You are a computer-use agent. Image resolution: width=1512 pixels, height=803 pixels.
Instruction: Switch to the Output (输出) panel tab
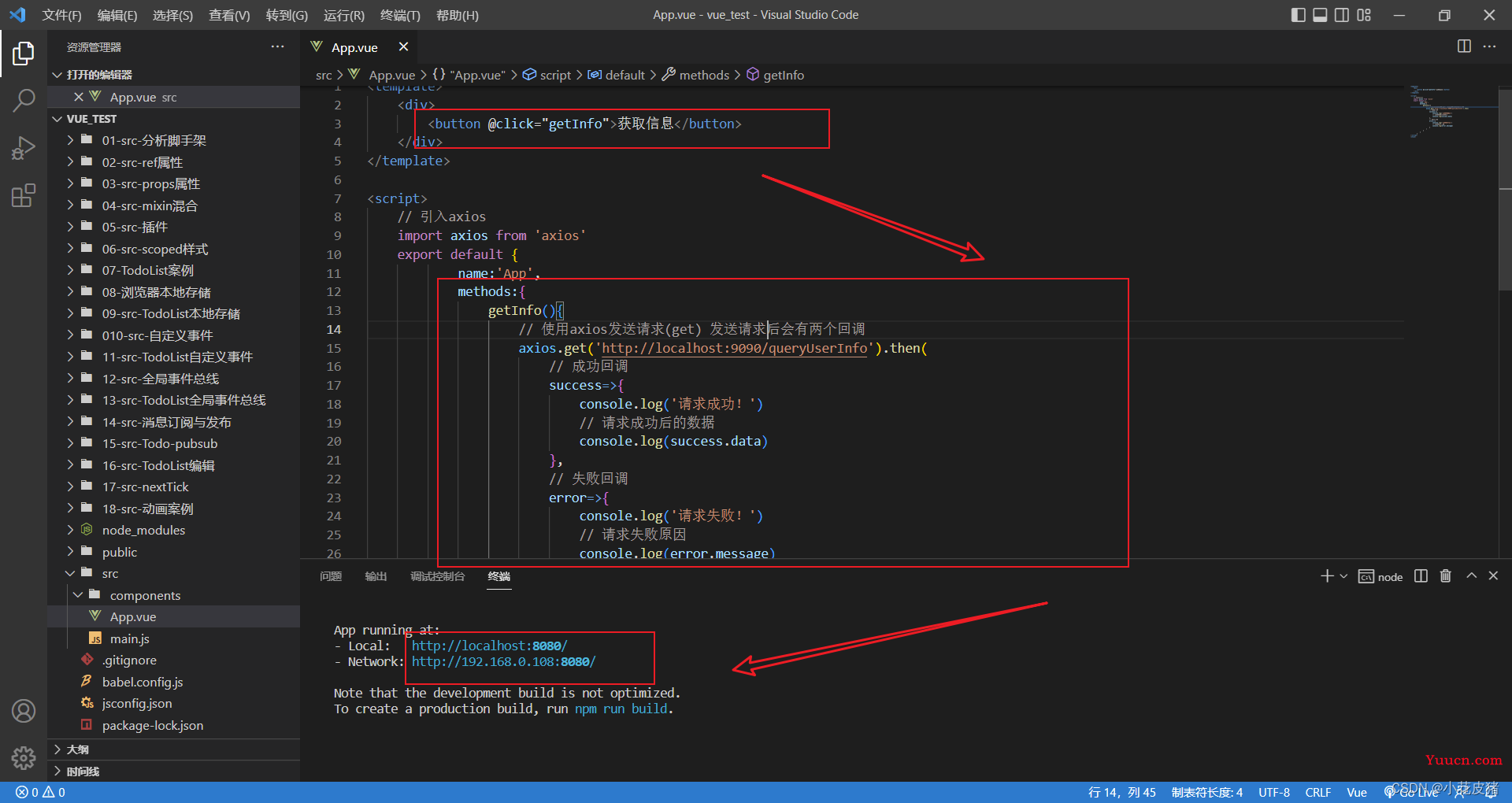[x=376, y=576]
